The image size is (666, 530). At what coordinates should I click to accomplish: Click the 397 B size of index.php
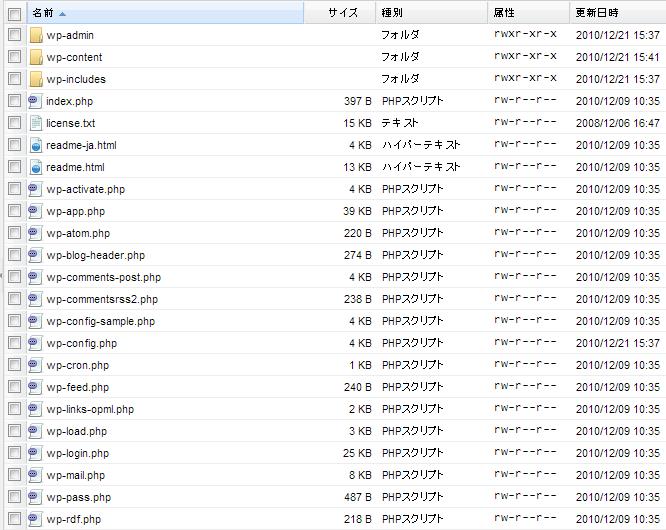pos(358,101)
